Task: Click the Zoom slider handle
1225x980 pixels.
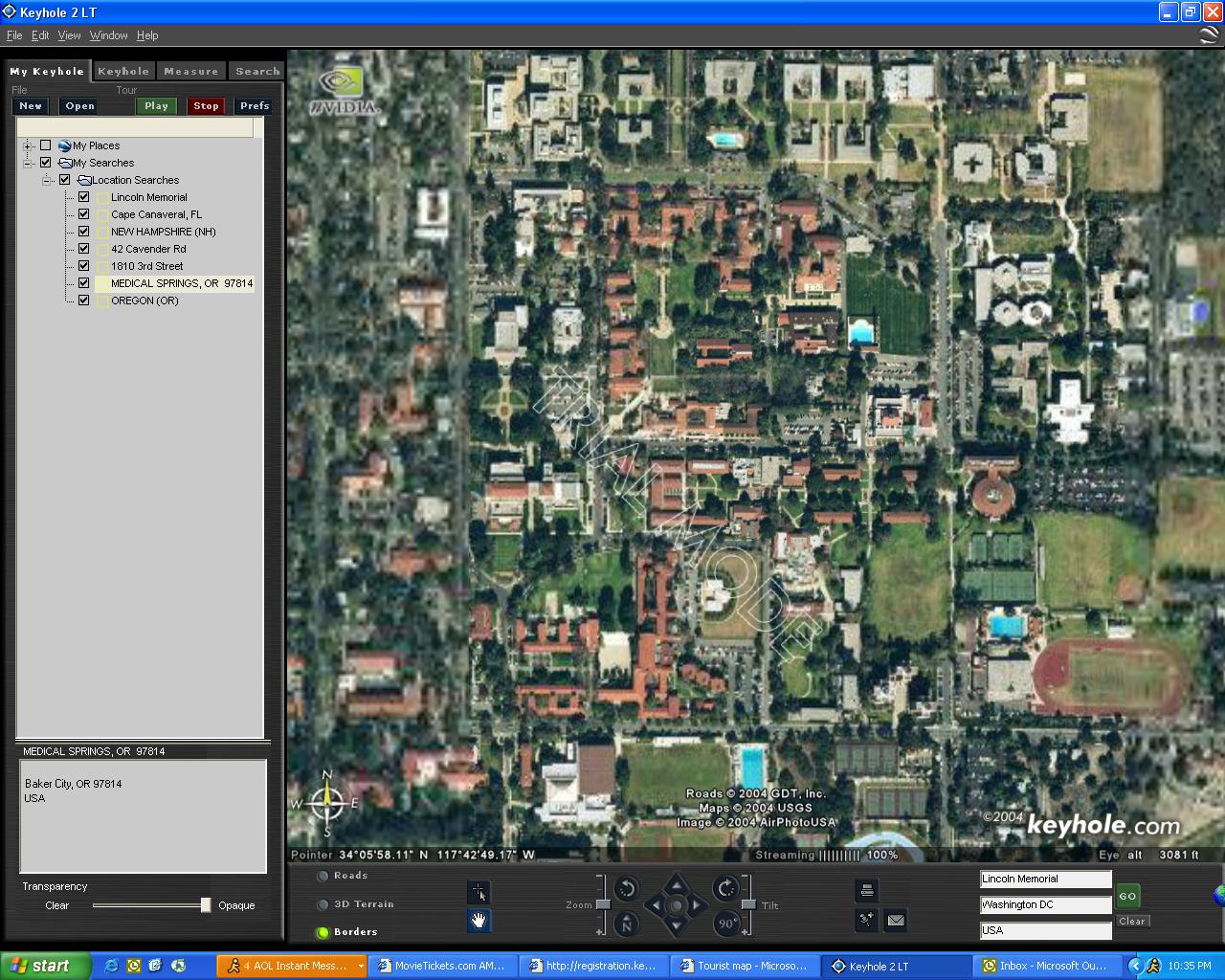Action: tap(603, 904)
